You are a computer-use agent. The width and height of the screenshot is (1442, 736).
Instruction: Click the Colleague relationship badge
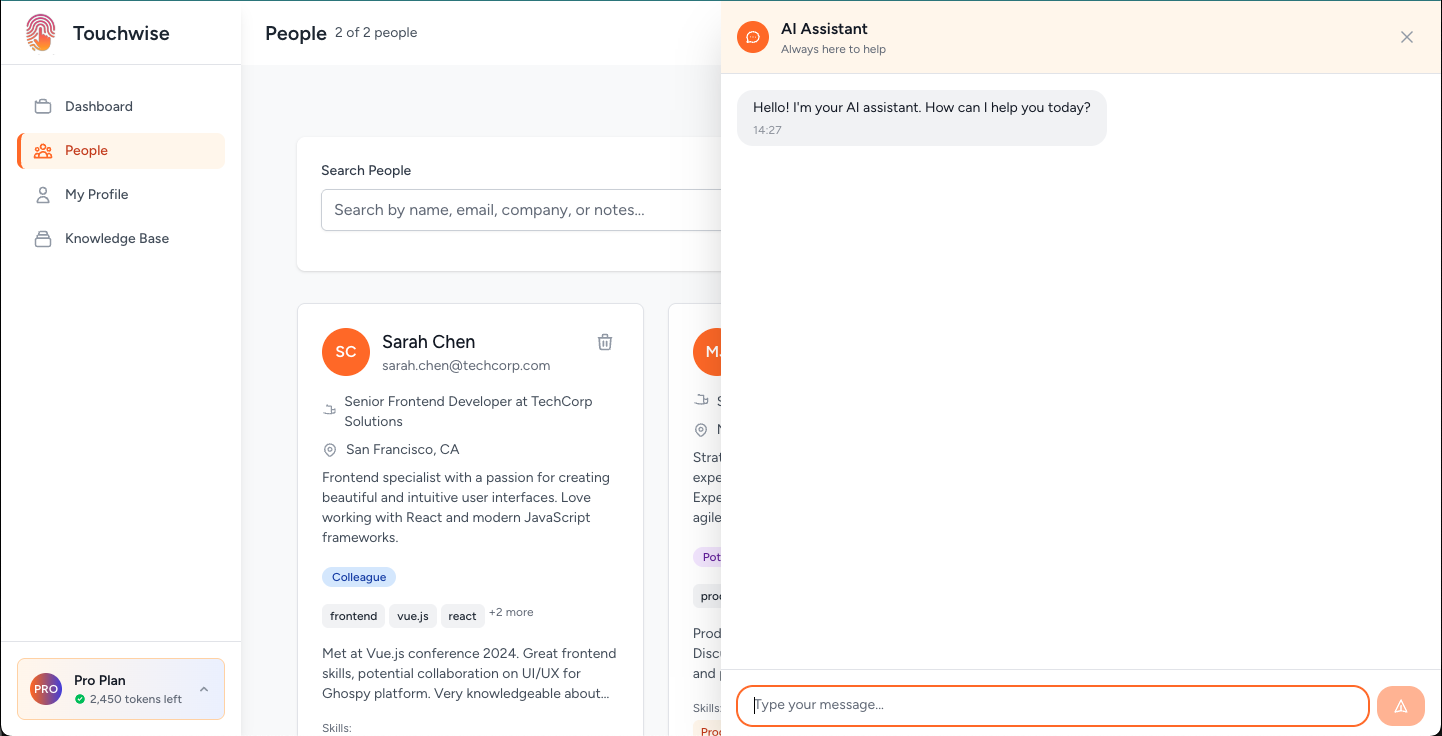[x=359, y=577]
